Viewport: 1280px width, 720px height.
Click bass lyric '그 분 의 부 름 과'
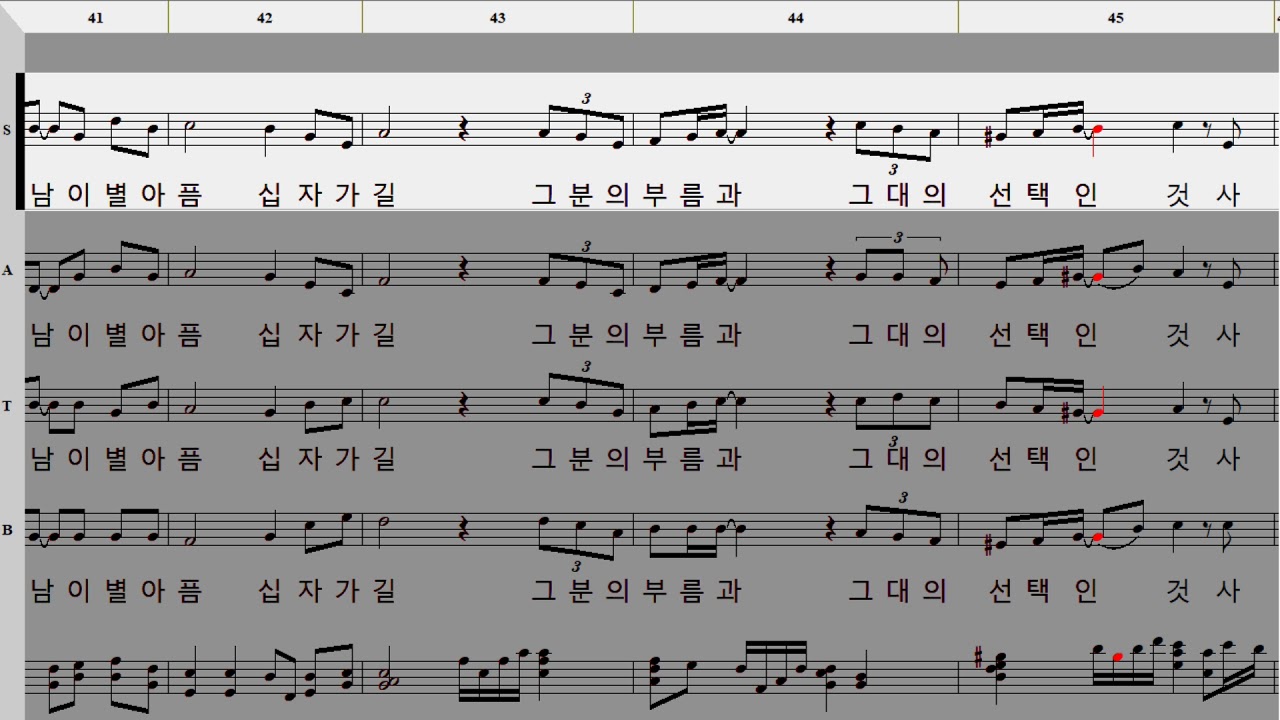click(x=636, y=590)
